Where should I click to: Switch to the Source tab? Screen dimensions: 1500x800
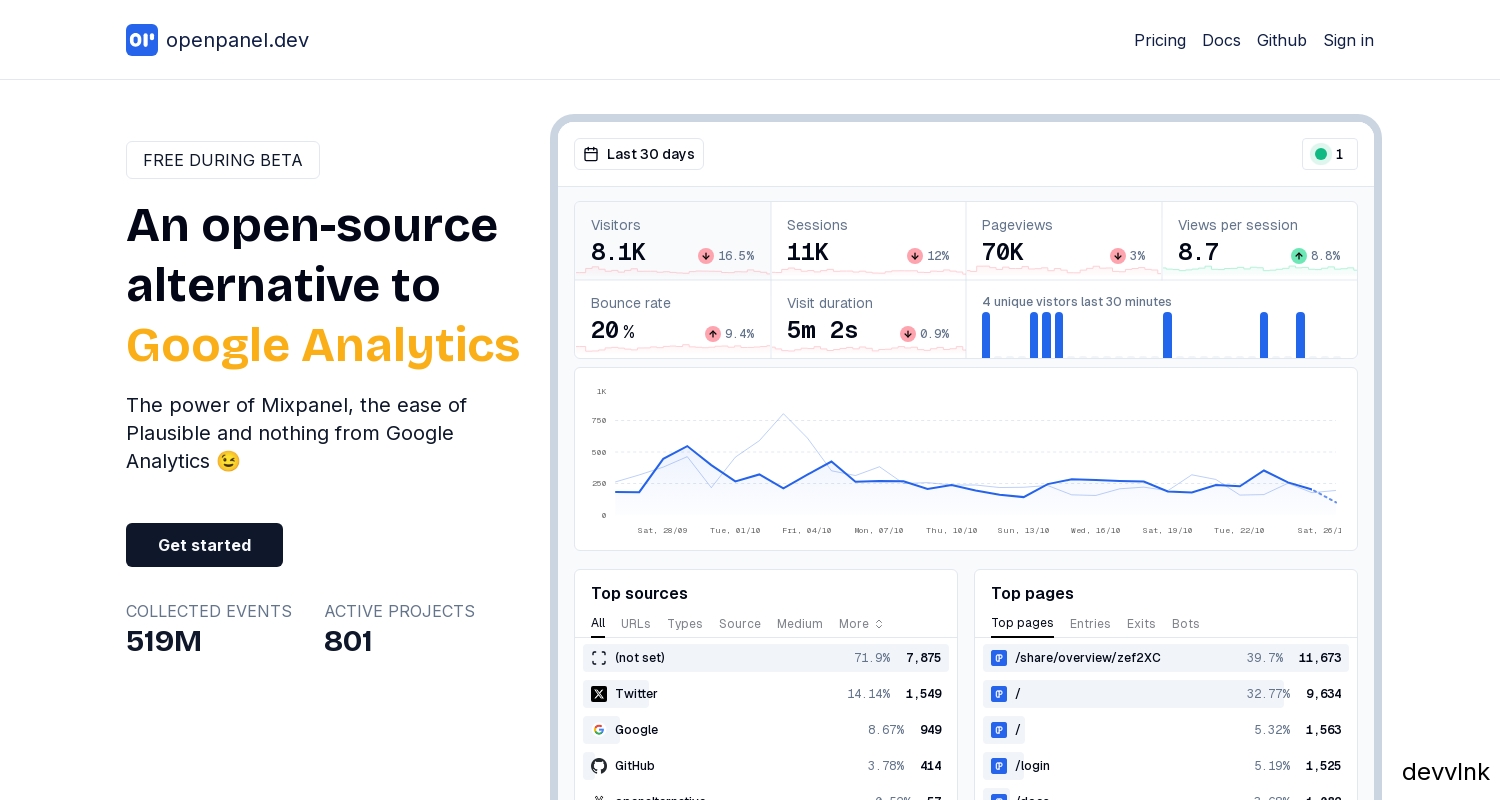pyautogui.click(x=740, y=624)
